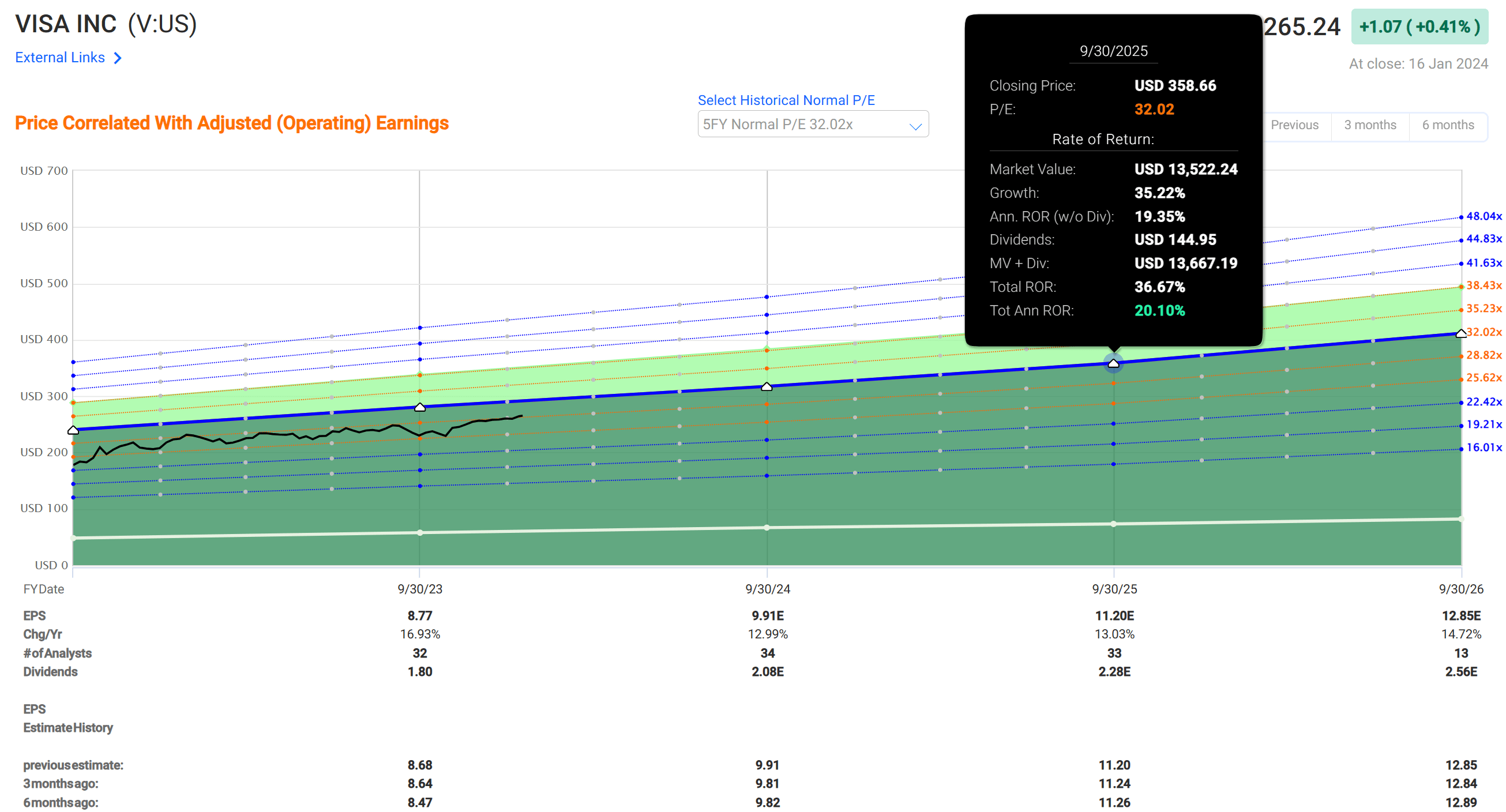Expand the 5FY Normal P/E dropdown
1506x812 pixels.
[812, 125]
